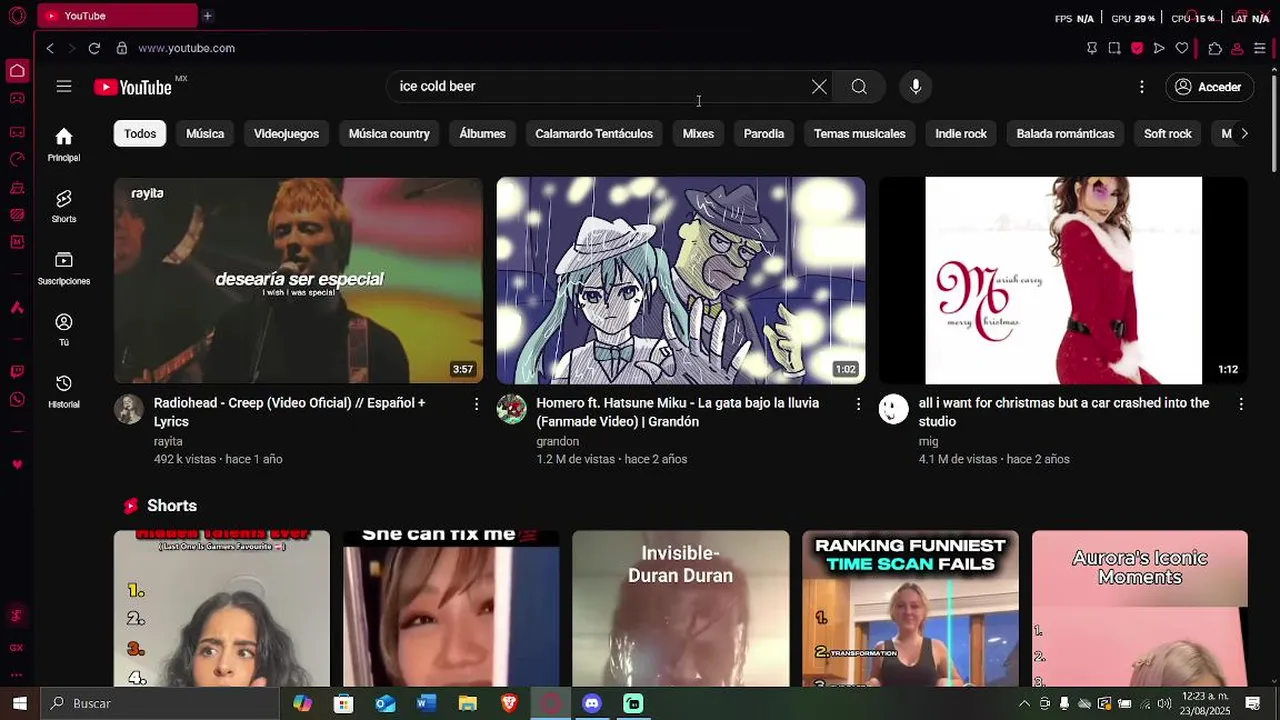Open WhatsApp in the Opera sidebar
This screenshot has height=720, width=1280.
(x=17, y=400)
